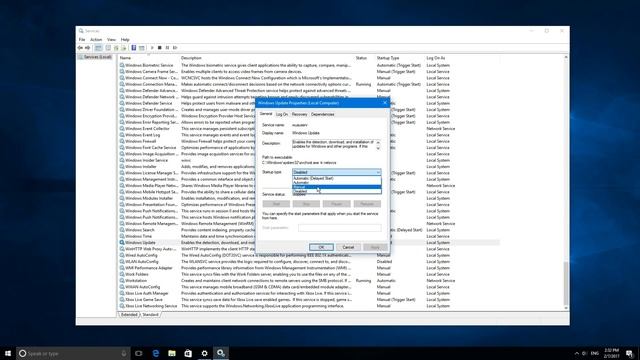Screen dimensions: 640x360
Task: Toggle Show/Hide Console Tree toolbar icon
Action: pos(98,48)
